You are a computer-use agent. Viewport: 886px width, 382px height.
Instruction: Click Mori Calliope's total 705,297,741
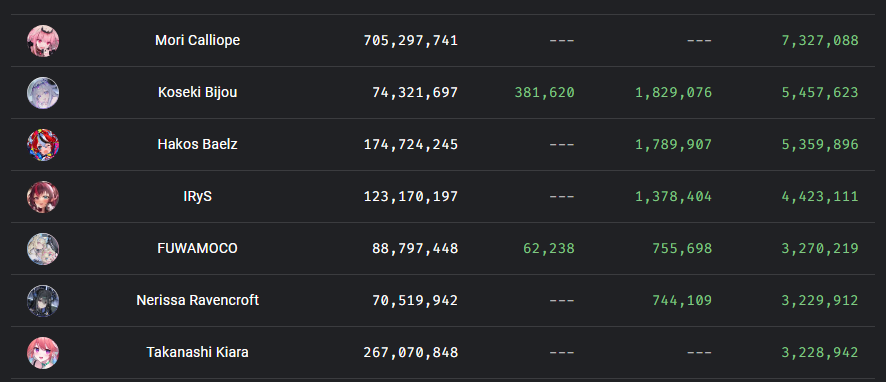pyautogui.click(x=411, y=41)
